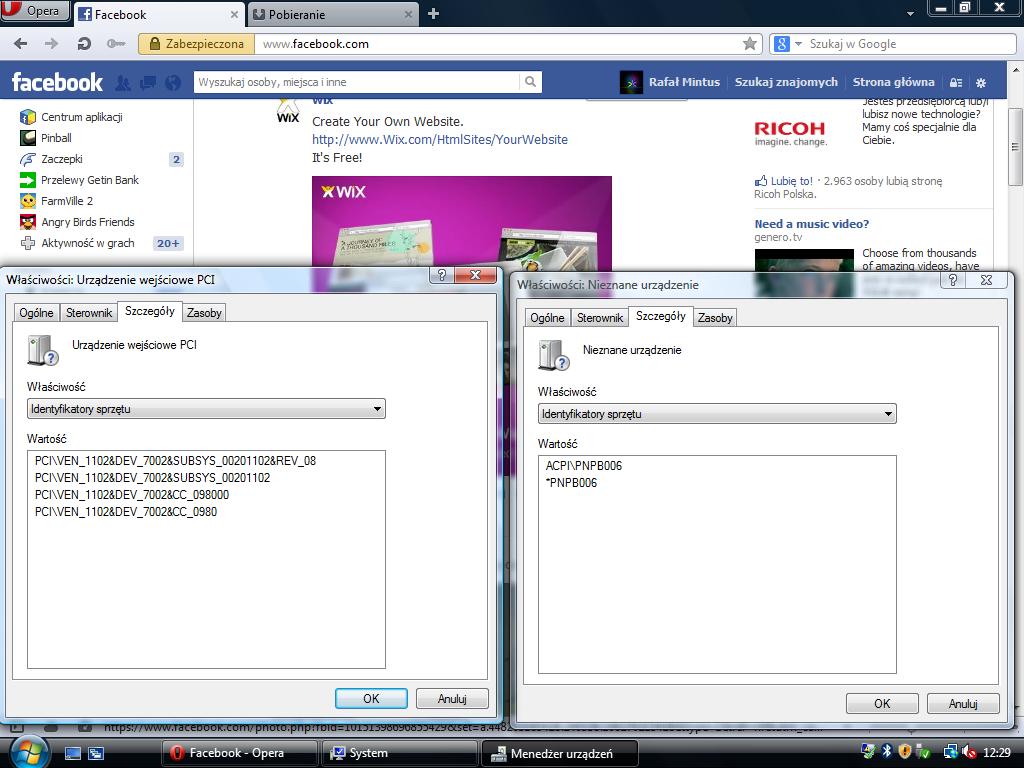Expand the property dropdown in Urządzenie wejściowe PCI dialog
The height and width of the screenshot is (768, 1024).
pos(377,409)
